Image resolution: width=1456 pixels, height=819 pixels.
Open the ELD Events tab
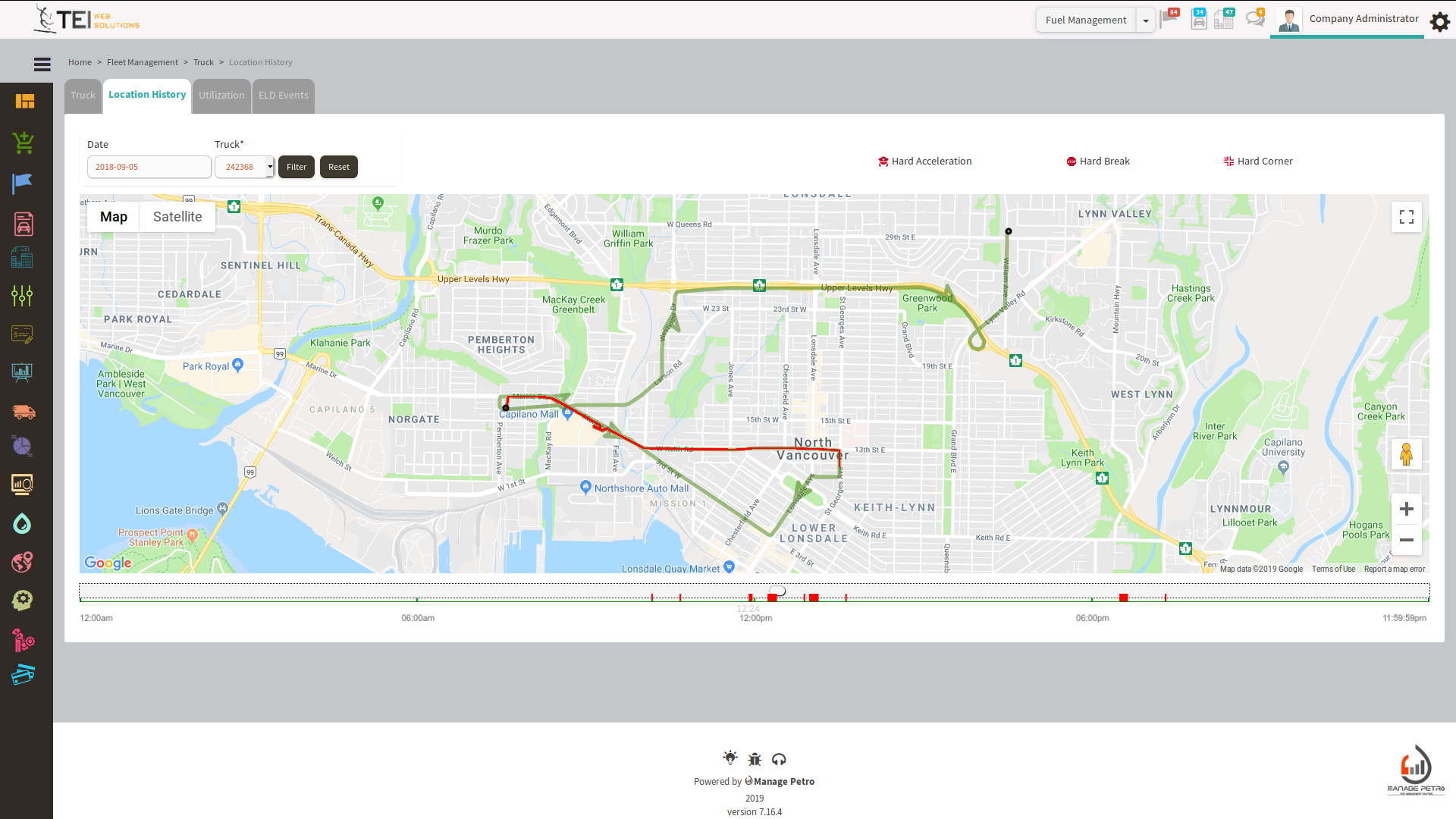point(283,96)
